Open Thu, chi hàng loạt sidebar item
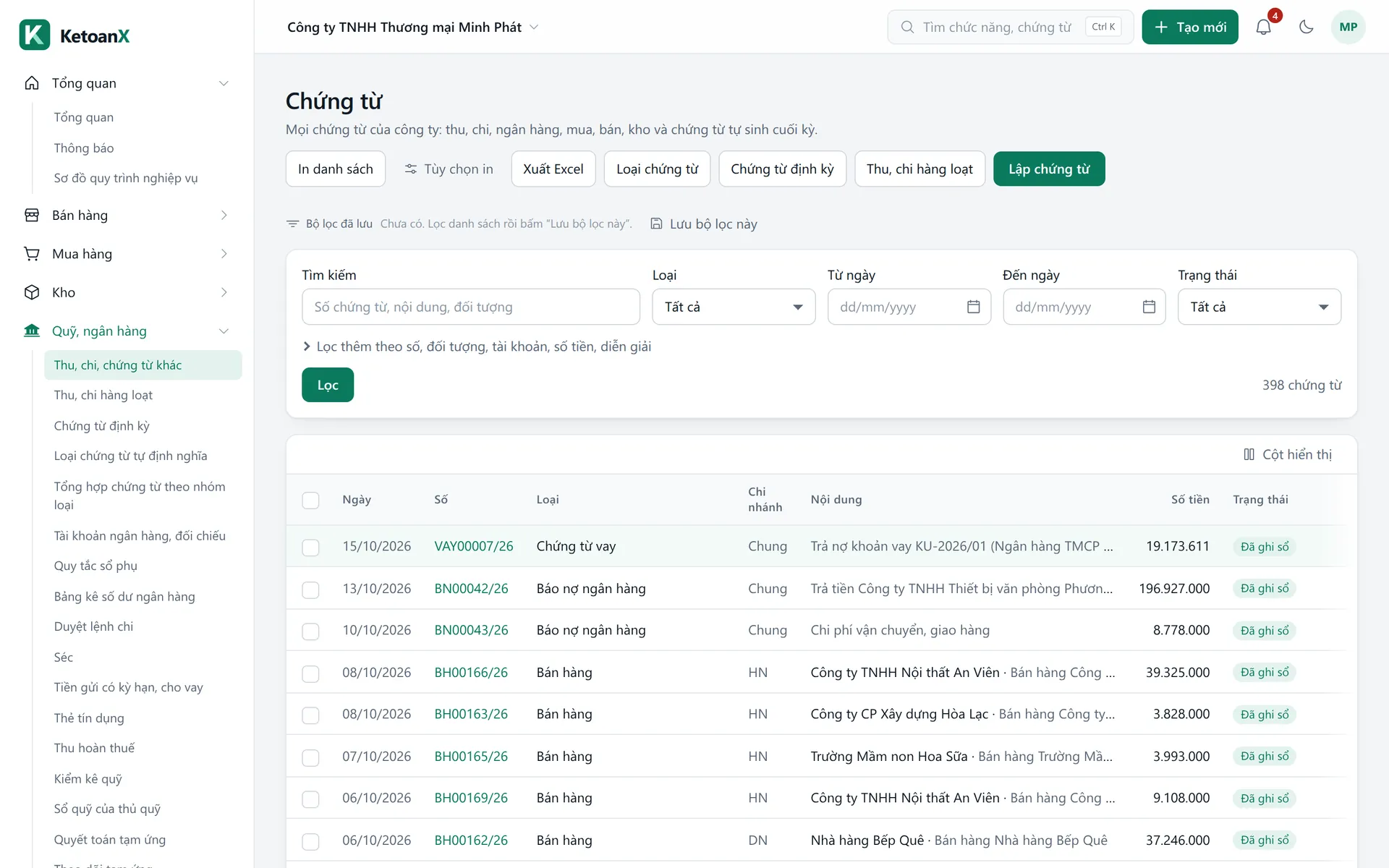Screen dimensions: 1389x868 click(103, 395)
